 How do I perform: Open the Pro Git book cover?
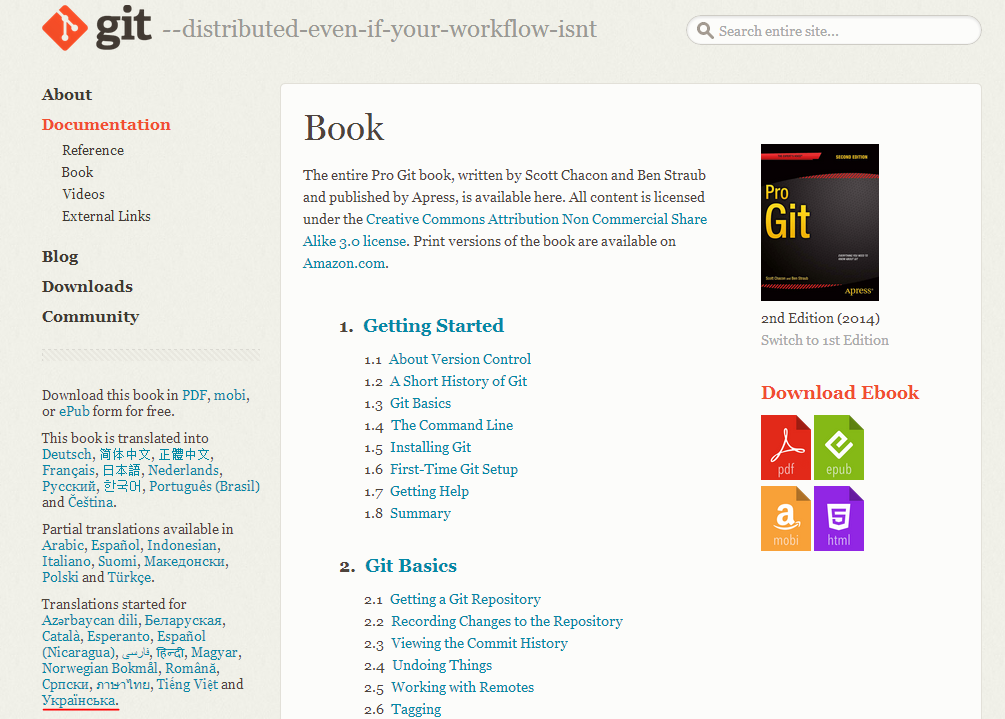click(x=819, y=222)
